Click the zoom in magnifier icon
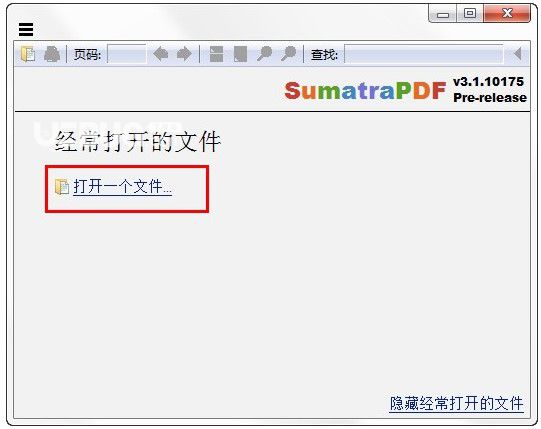This screenshot has width=541, height=429. click(x=288, y=54)
